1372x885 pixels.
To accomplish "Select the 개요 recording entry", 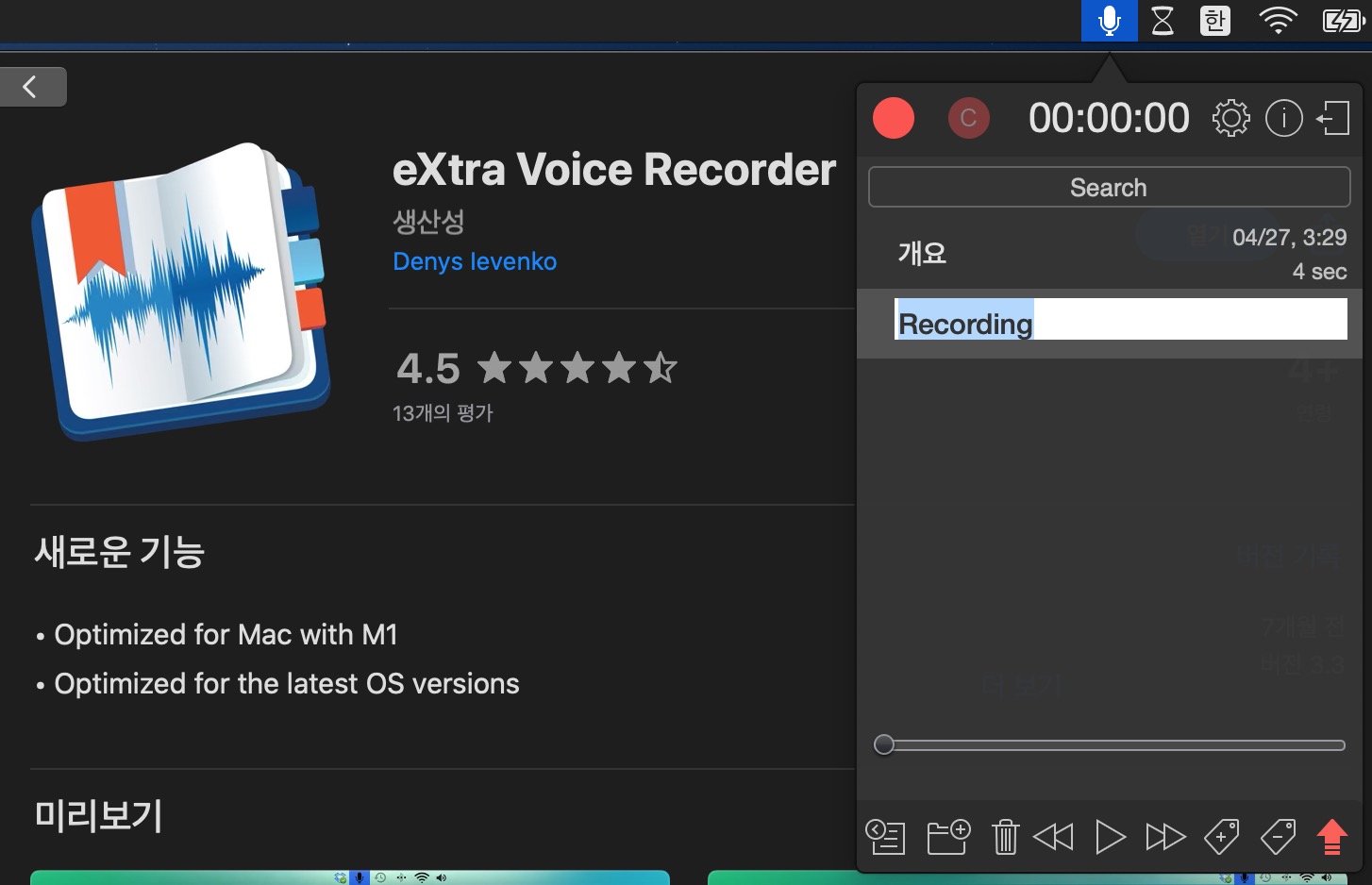I will tap(1109, 254).
